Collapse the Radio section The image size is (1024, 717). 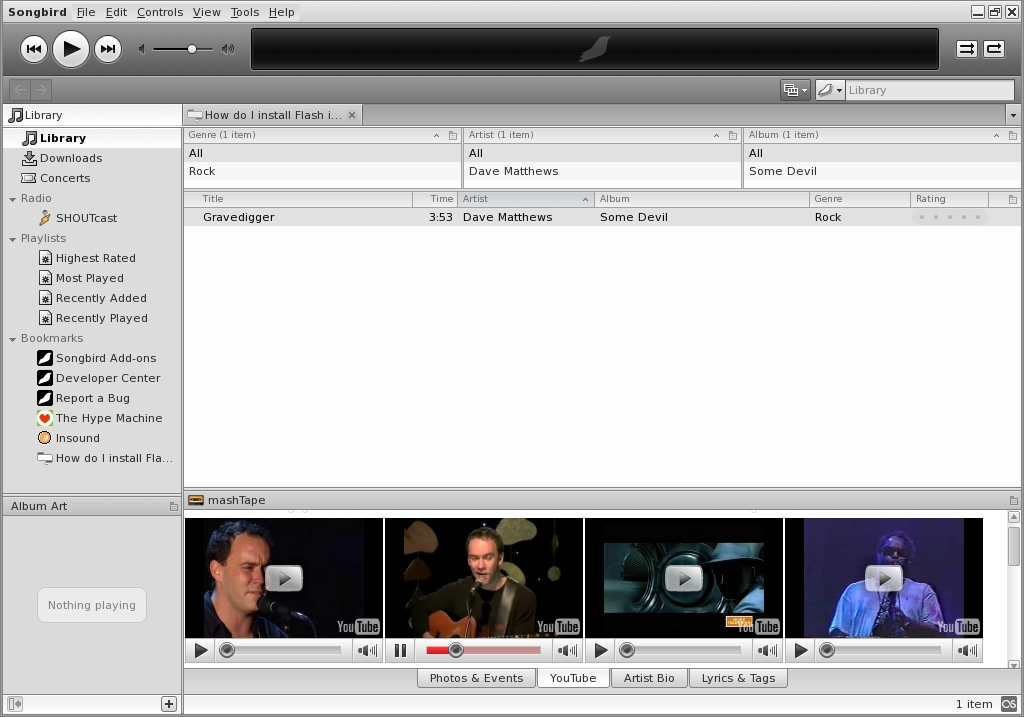(x=12, y=199)
